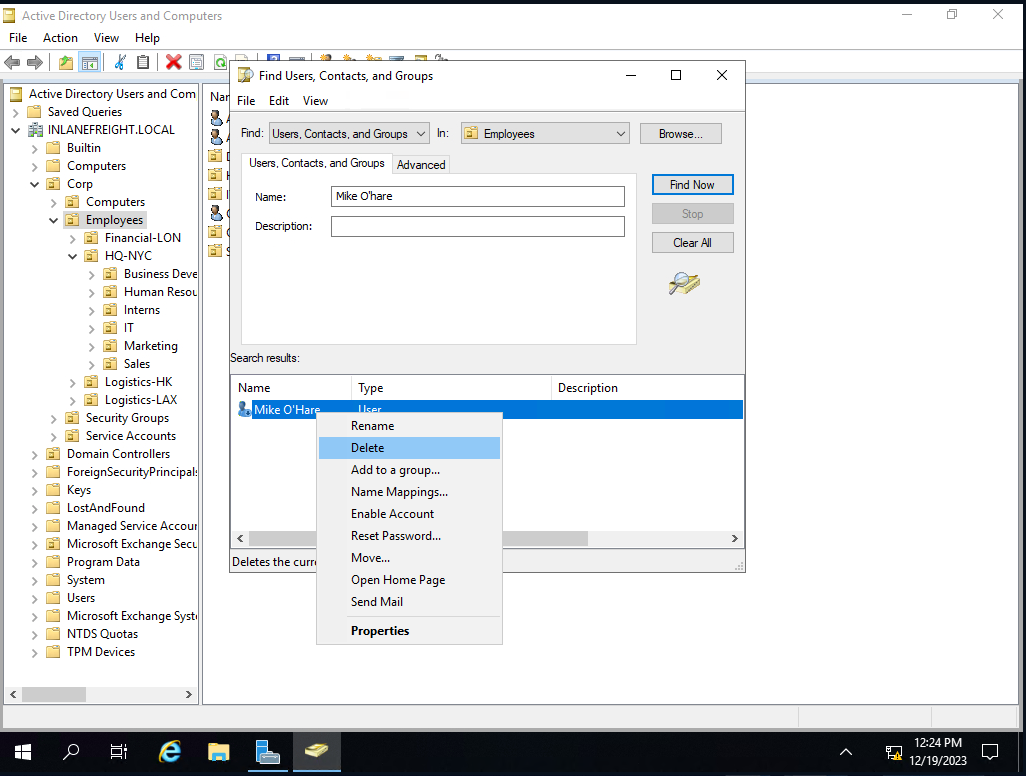Image resolution: width=1026 pixels, height=776 pixels.
Task: Sort results by Type column header
Action: tap(451, 388)
